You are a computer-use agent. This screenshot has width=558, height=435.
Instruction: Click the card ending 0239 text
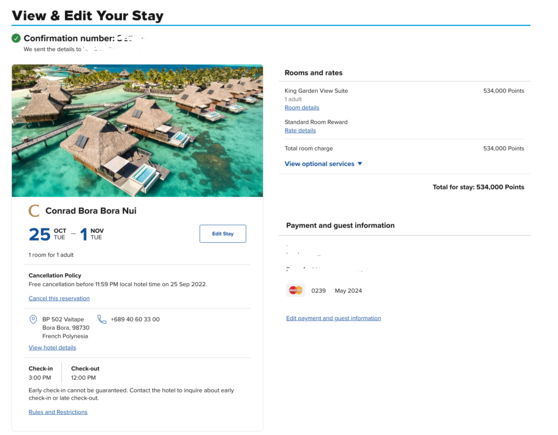click(x=319, y=290)
